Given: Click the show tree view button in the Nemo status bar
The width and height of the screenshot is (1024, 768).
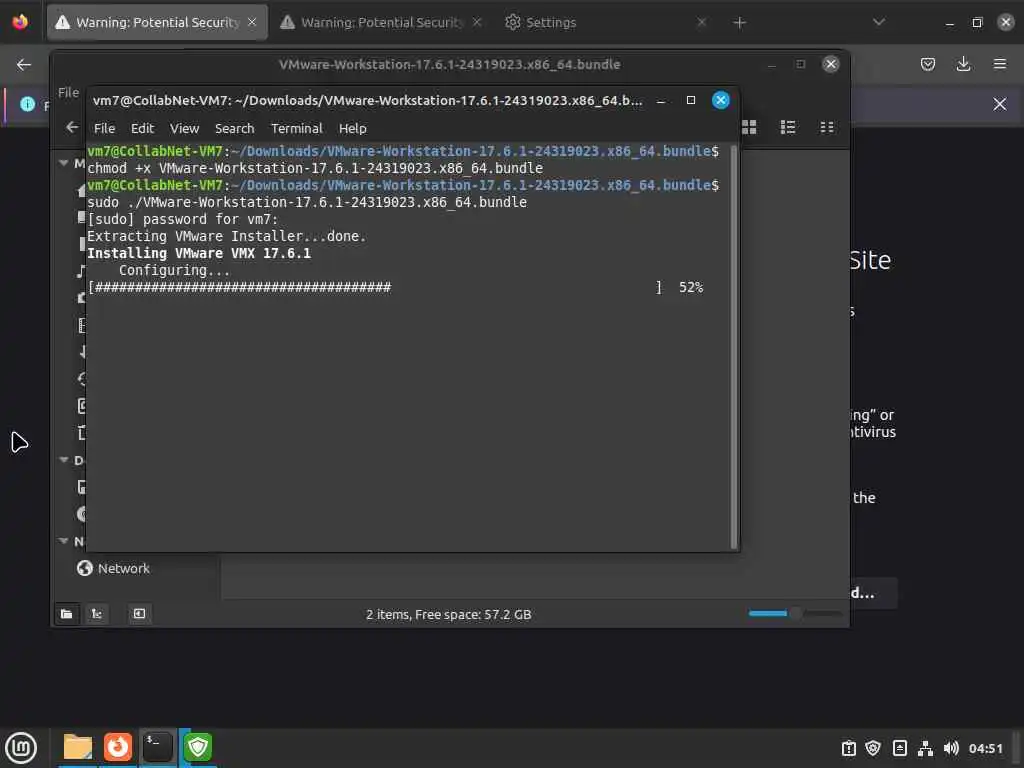Looking at the screenshot, I should click(x=97, y=614).
